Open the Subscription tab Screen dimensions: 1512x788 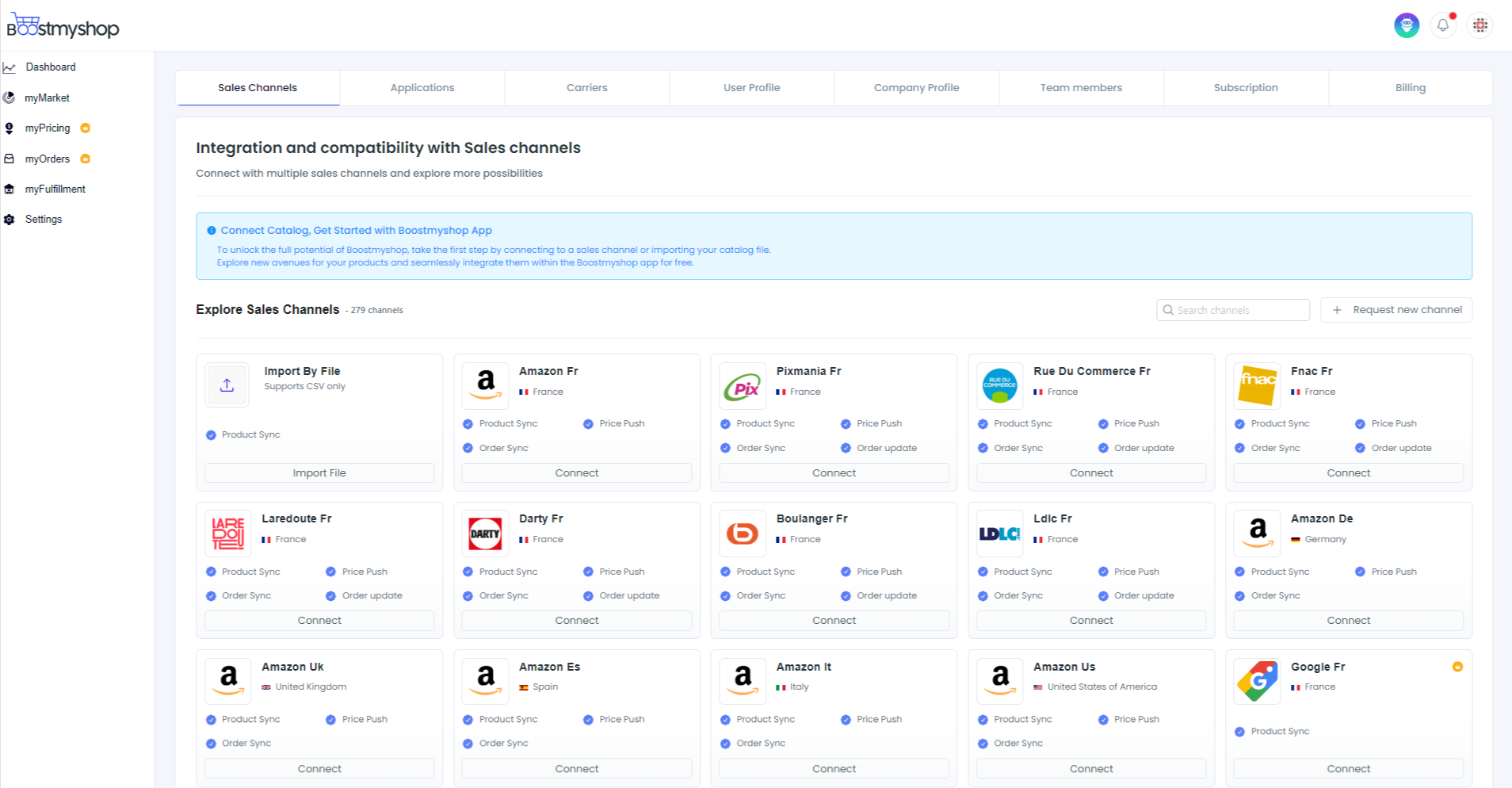point(1247,88)
